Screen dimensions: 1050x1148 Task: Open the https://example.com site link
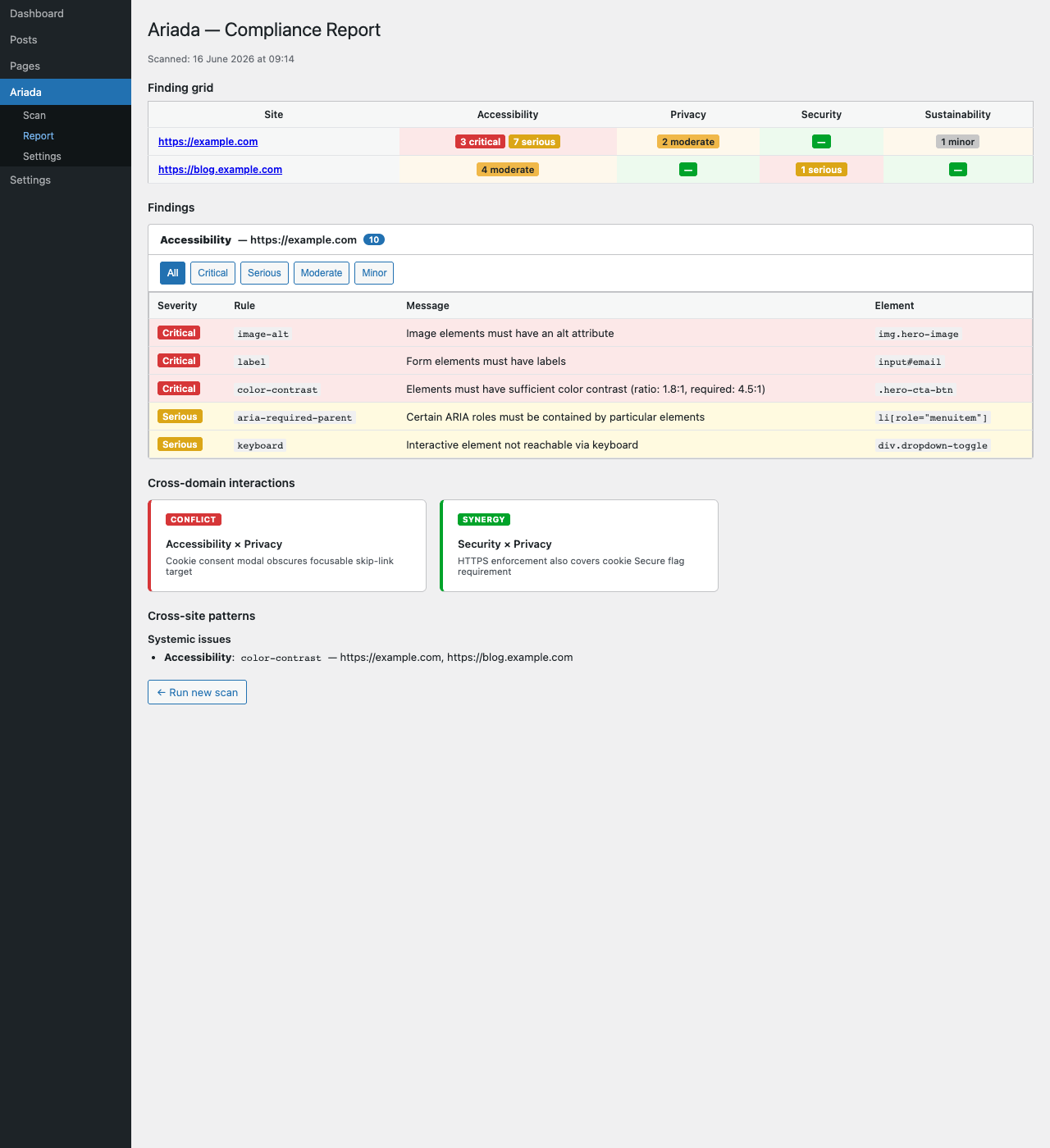[208, 142]
